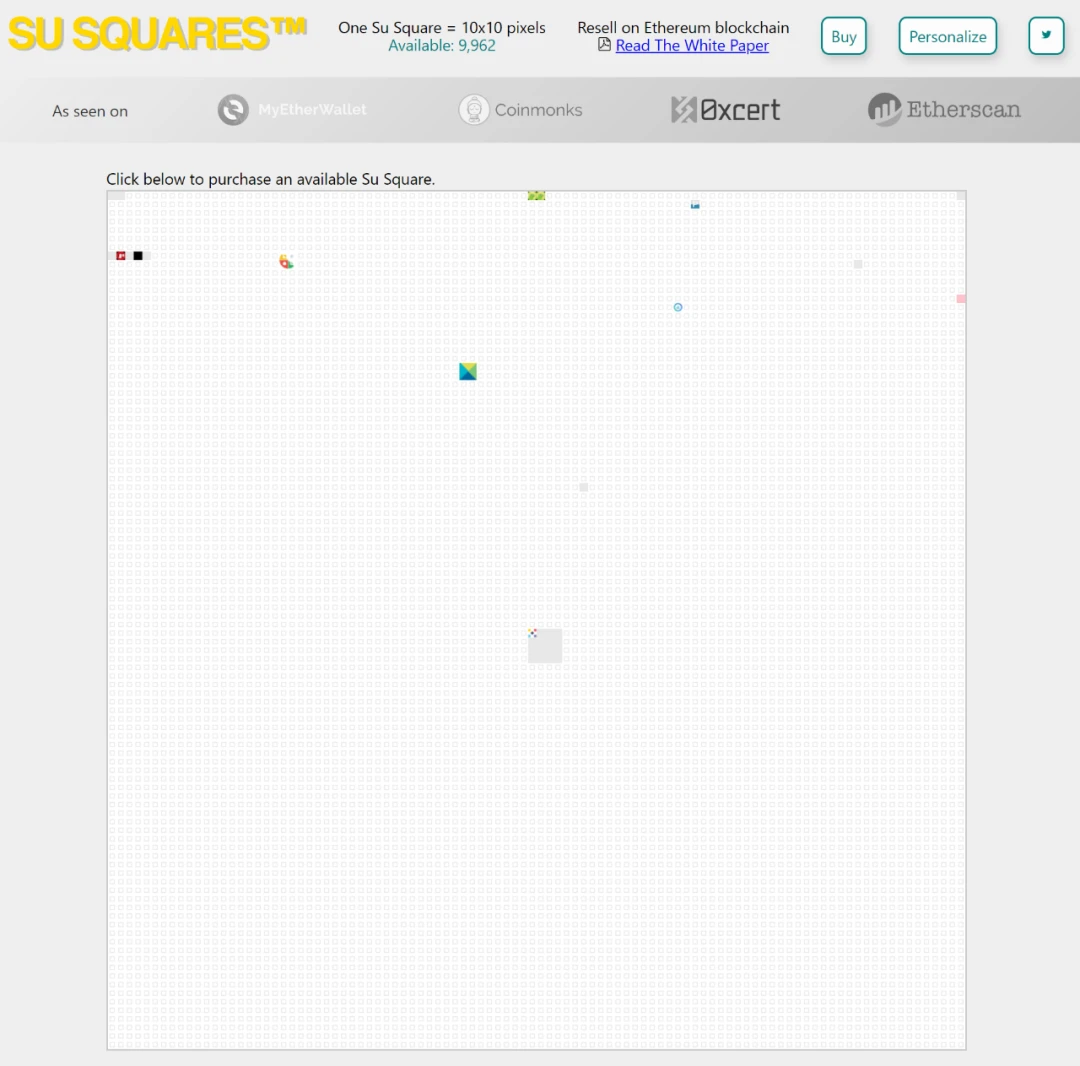This screenshot has width=1080, height=1066.
Task: Click the PDF icon beside White Paper
Action: (604, 45)
